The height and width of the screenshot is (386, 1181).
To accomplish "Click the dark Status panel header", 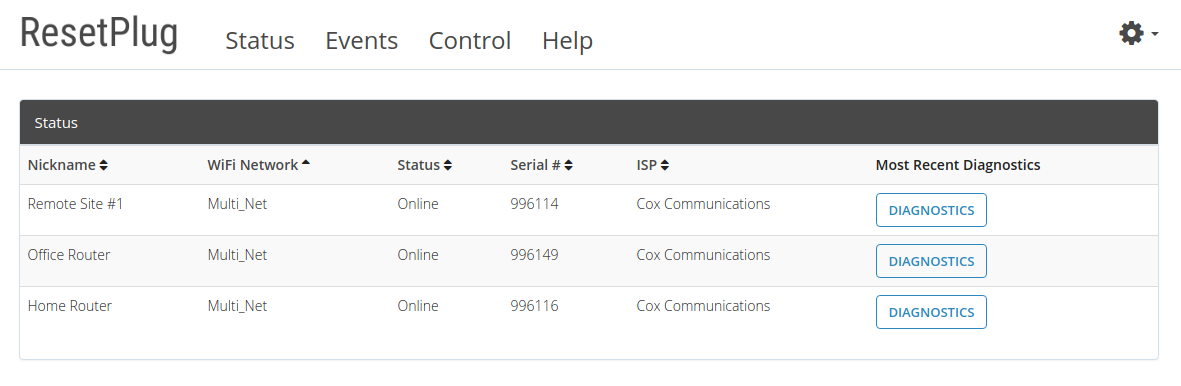I will click(x=588, y=122).
